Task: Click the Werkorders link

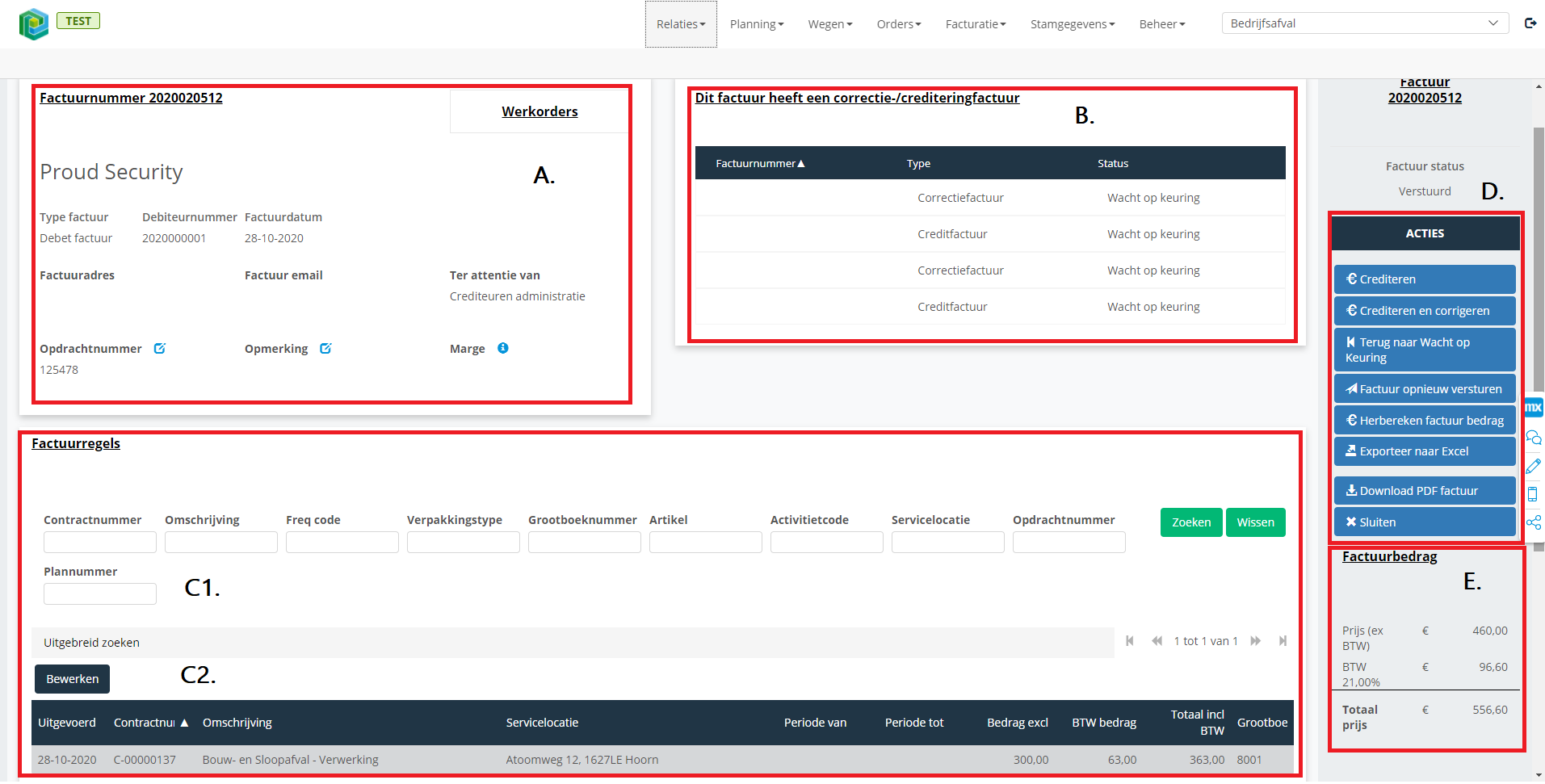Action: pyautogui.click(x=539, y=111)
